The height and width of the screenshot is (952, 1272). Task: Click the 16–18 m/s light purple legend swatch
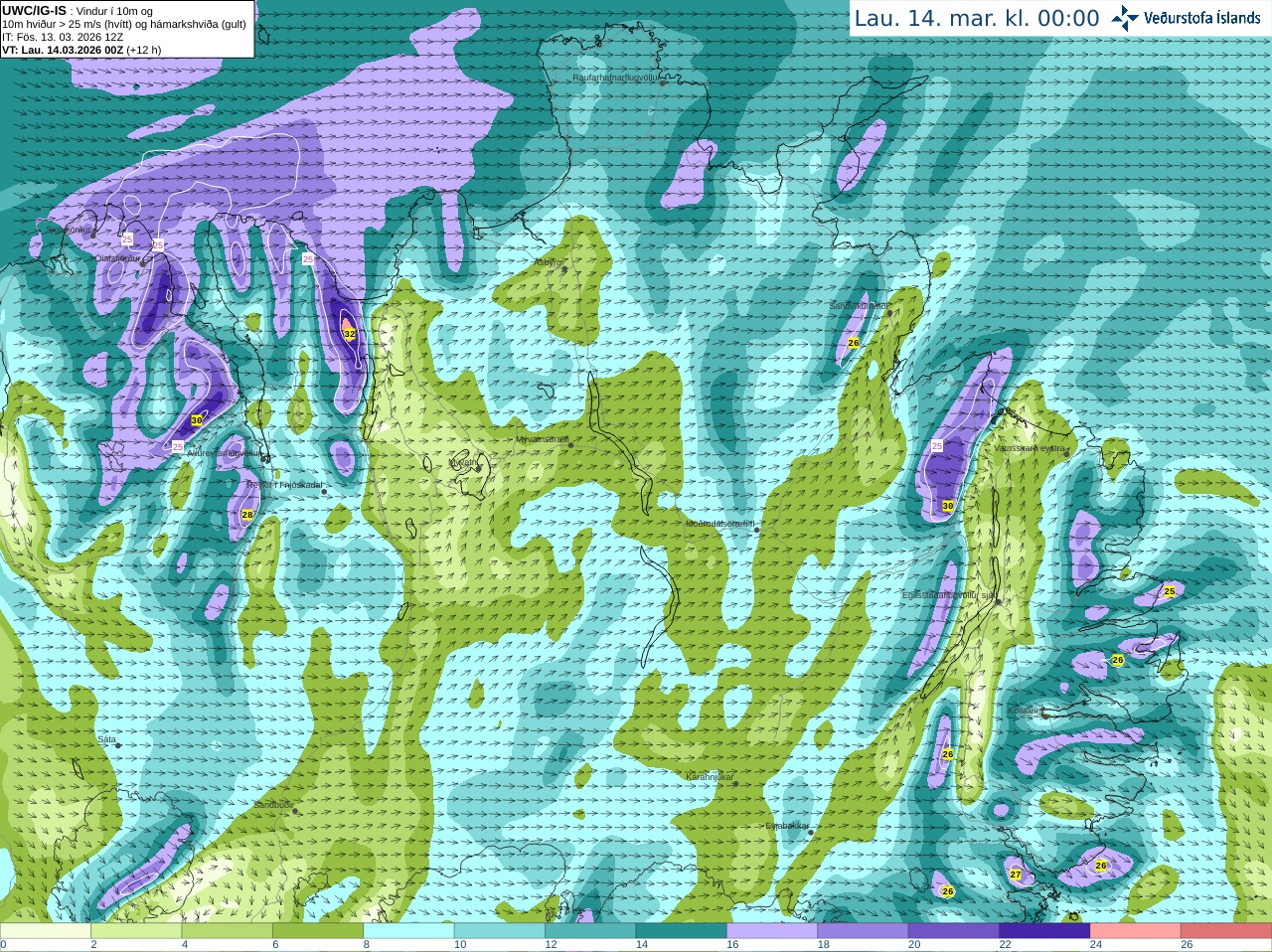point(772,931)
